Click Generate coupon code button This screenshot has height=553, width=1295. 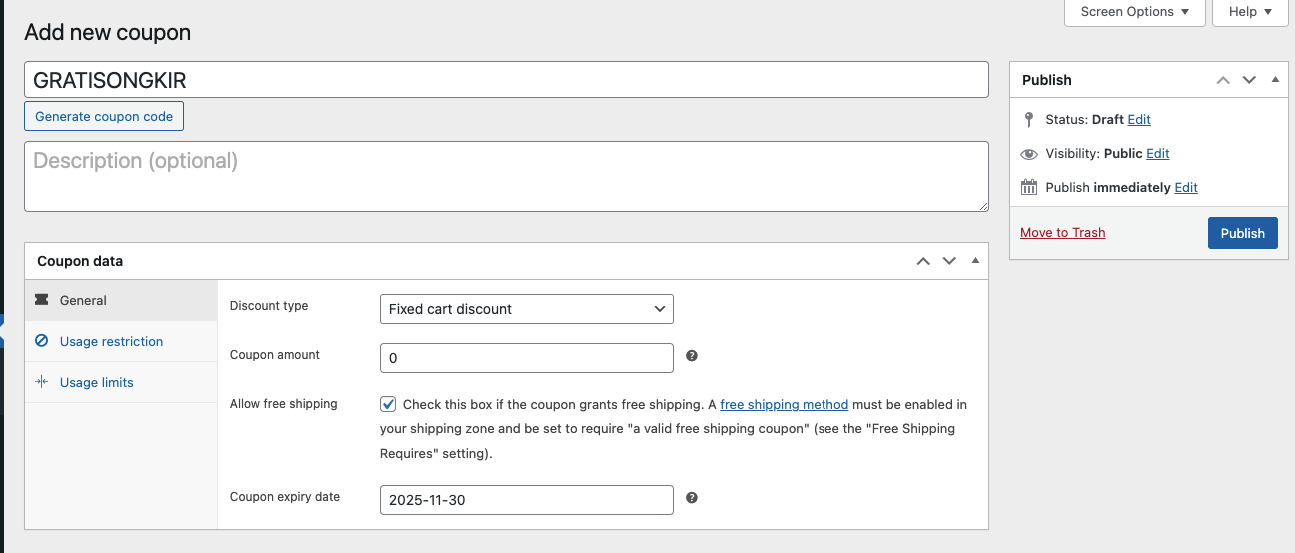[x=104, y=117]
